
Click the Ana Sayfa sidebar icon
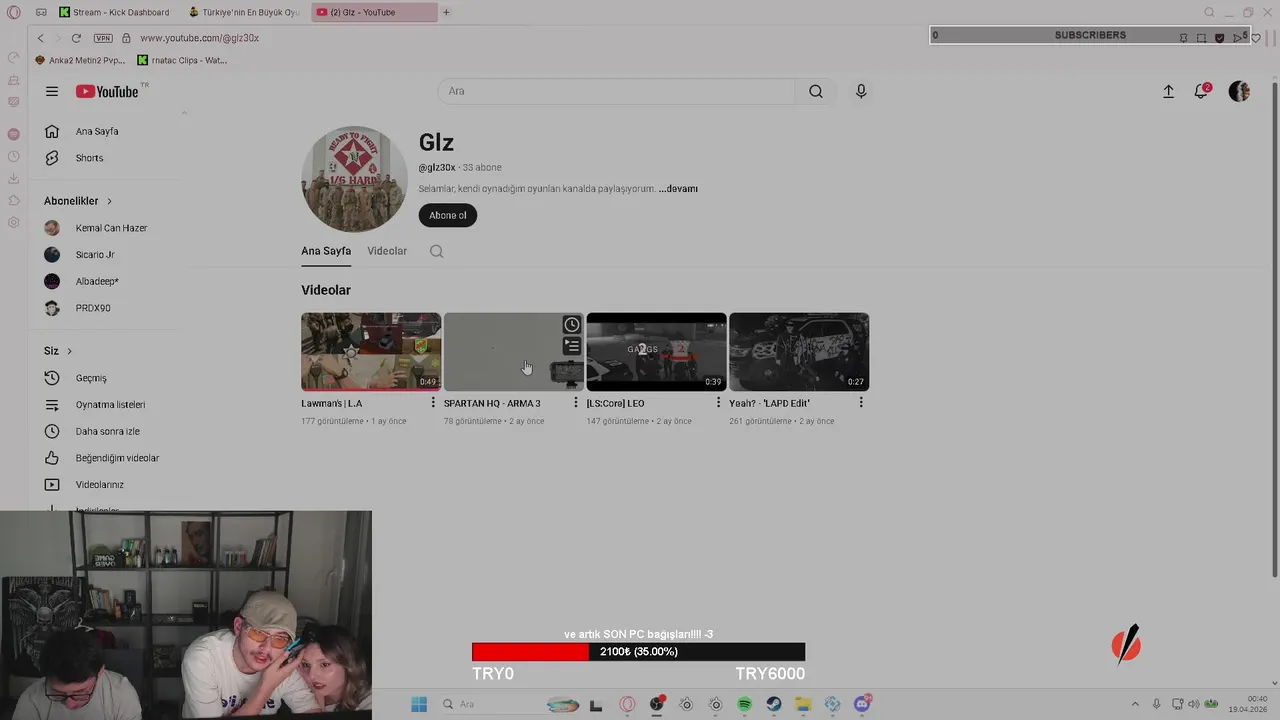pos(52,131)
